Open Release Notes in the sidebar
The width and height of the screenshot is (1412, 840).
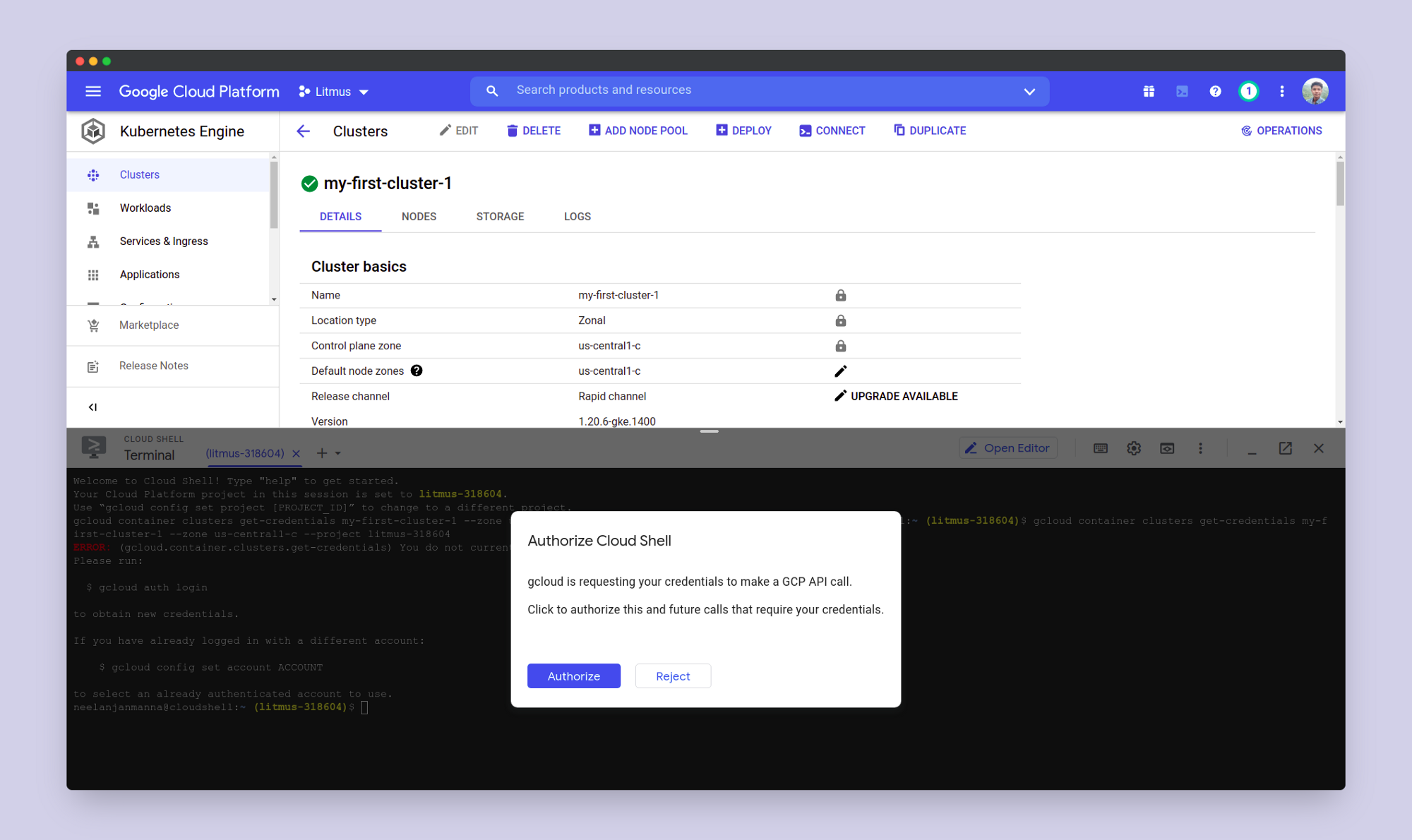click(172, 366)
